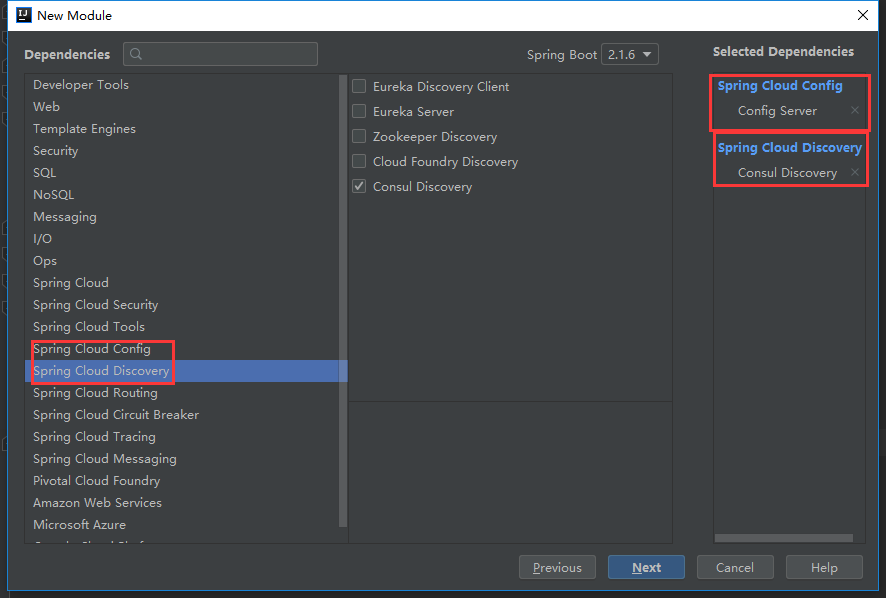This screenshot has height=598, width=886.
Task: Select Spring Cloud Discovery category
Action: (x=181, y=371)
